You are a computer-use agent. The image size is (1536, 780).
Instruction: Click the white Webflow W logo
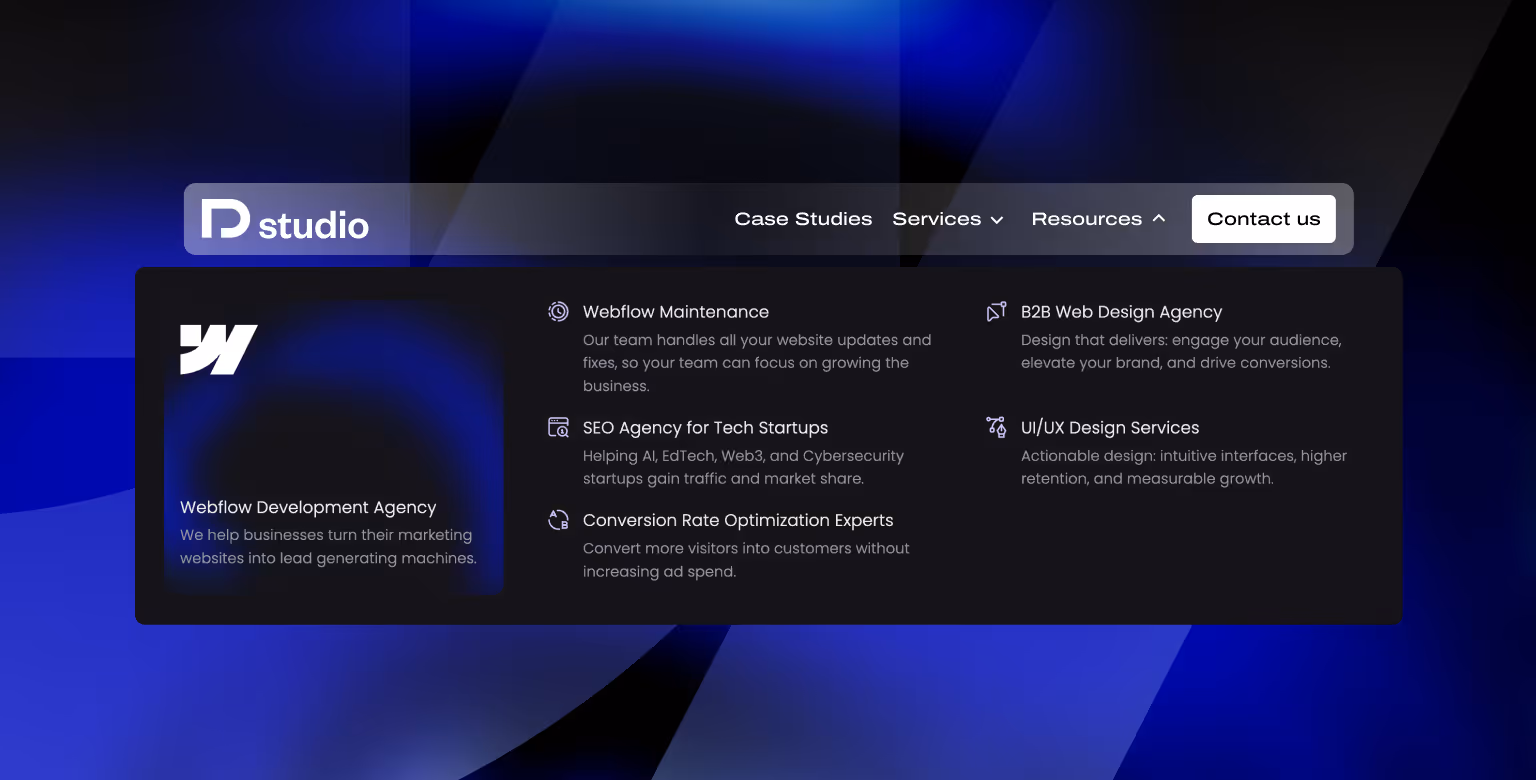pyautogui.click(x=219, y=351)
